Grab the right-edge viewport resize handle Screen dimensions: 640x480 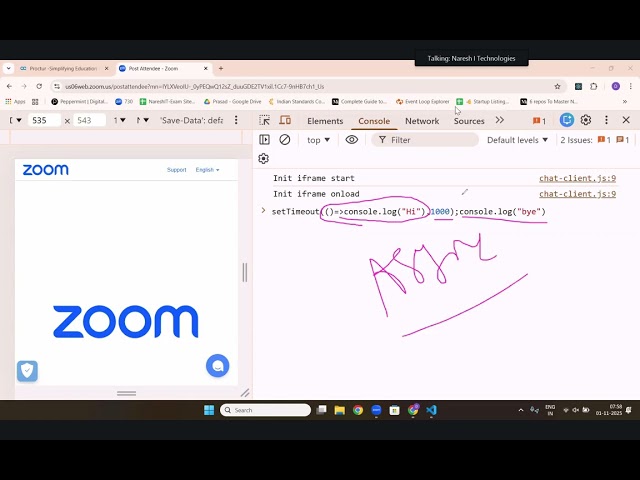(245, 272)
